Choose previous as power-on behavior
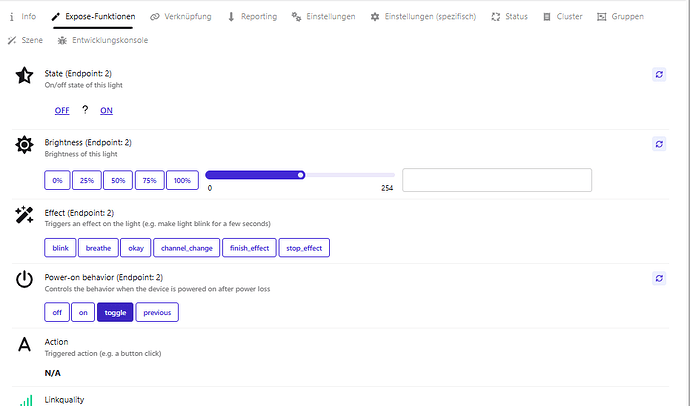Image resolution: width=690 pixels, height=406 pixels. (x=157, y=312)
